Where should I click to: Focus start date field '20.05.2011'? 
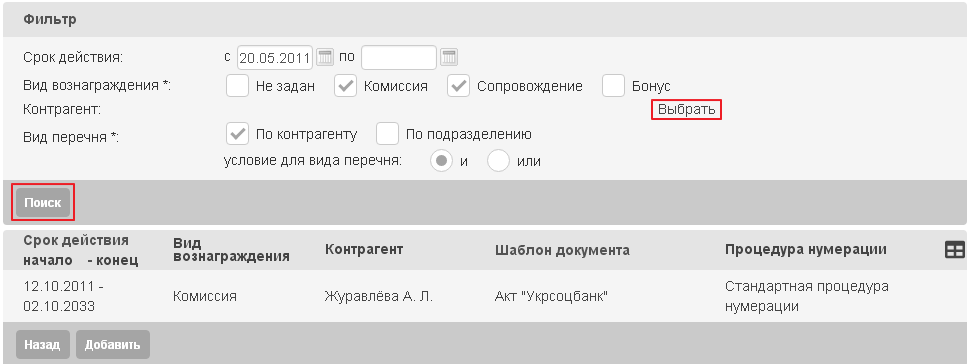pyautogui.click(x=275, y=58)
